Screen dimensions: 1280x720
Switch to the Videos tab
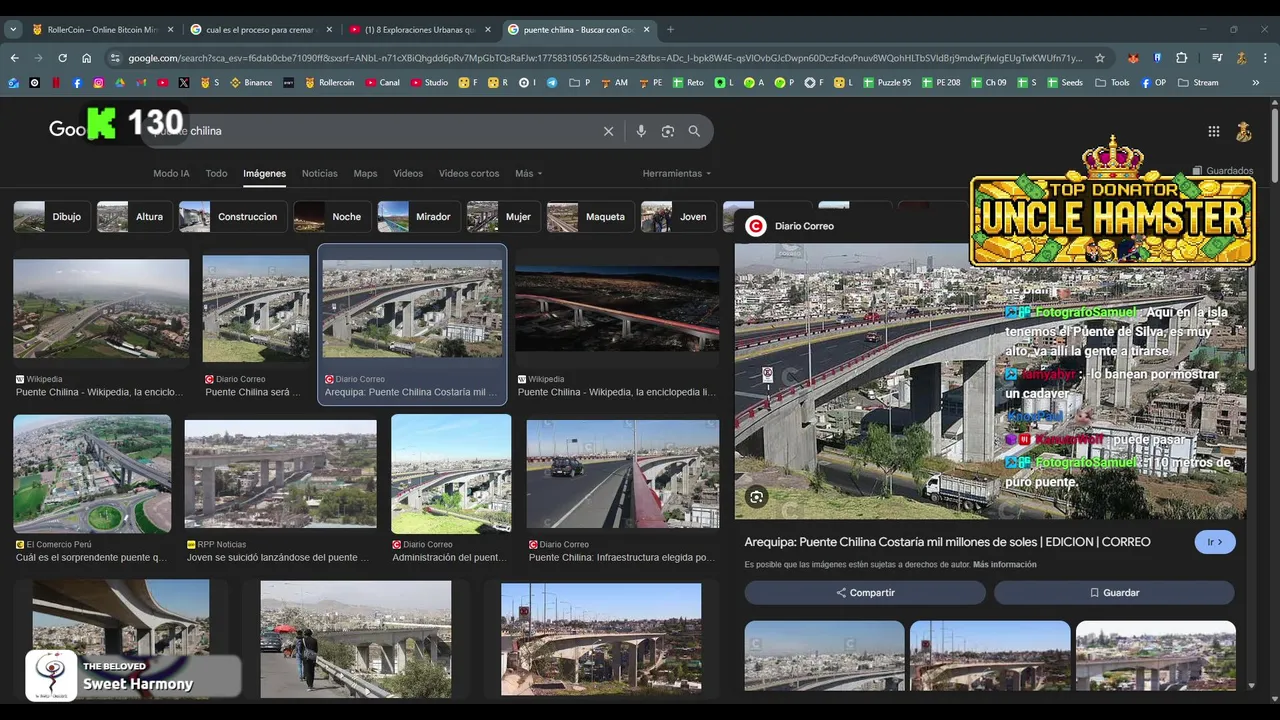(408, 174)
